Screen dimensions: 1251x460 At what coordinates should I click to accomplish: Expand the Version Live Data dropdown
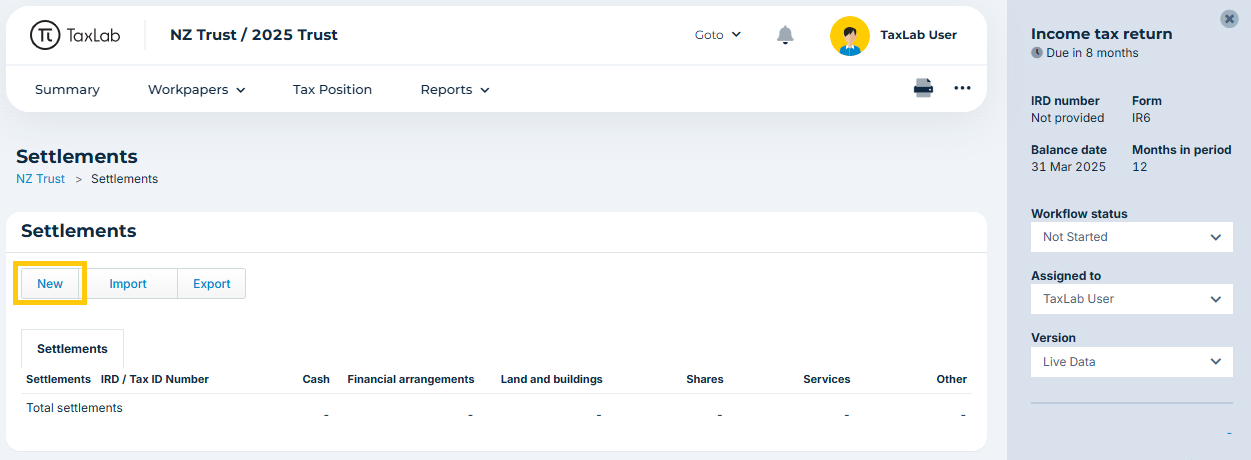point(1132,362)
